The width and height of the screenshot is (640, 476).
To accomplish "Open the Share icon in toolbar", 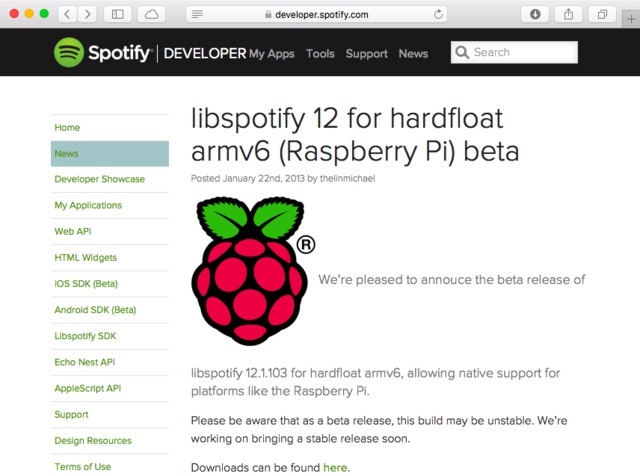I will coord(569,14).
